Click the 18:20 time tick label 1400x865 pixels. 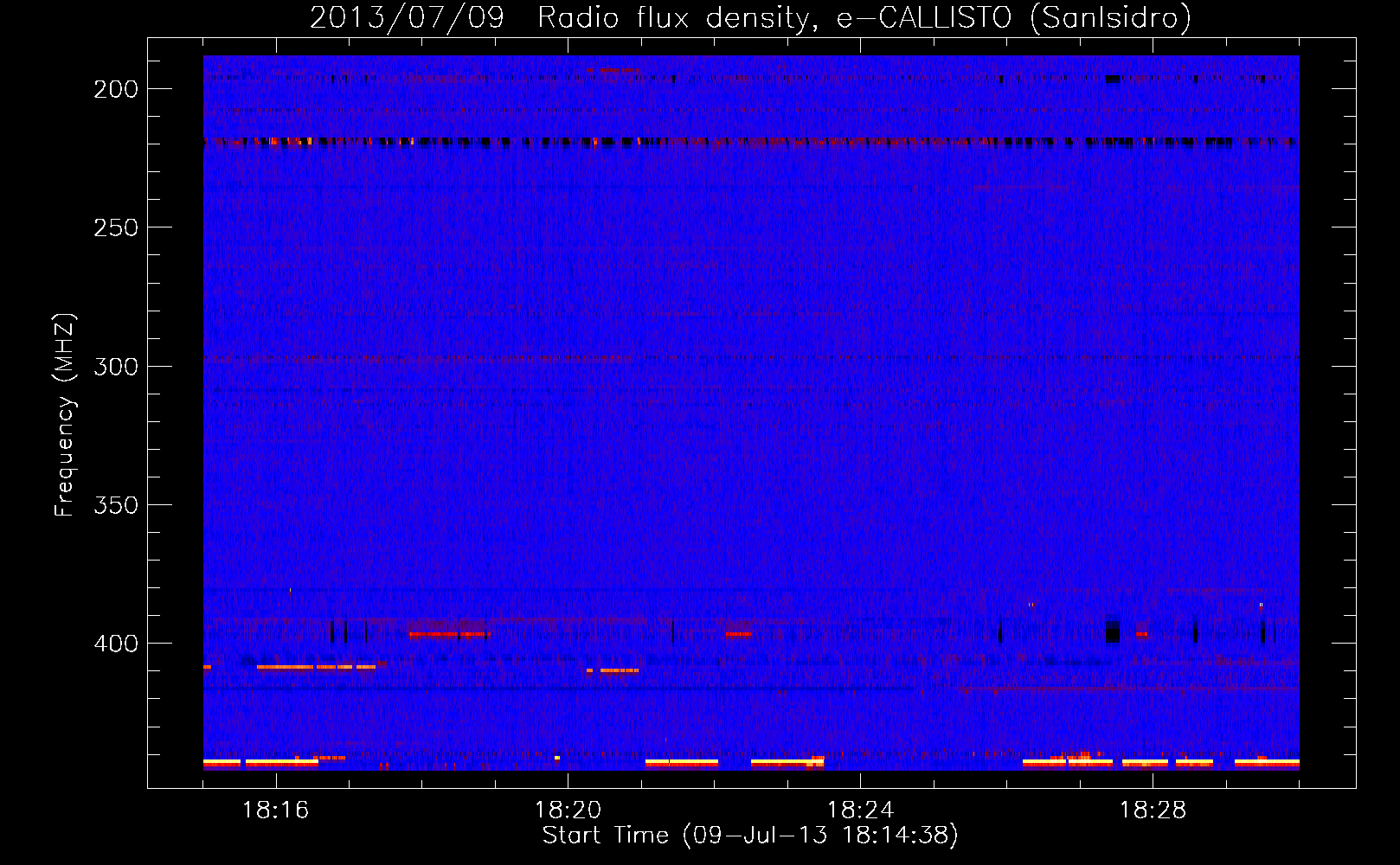568,811
